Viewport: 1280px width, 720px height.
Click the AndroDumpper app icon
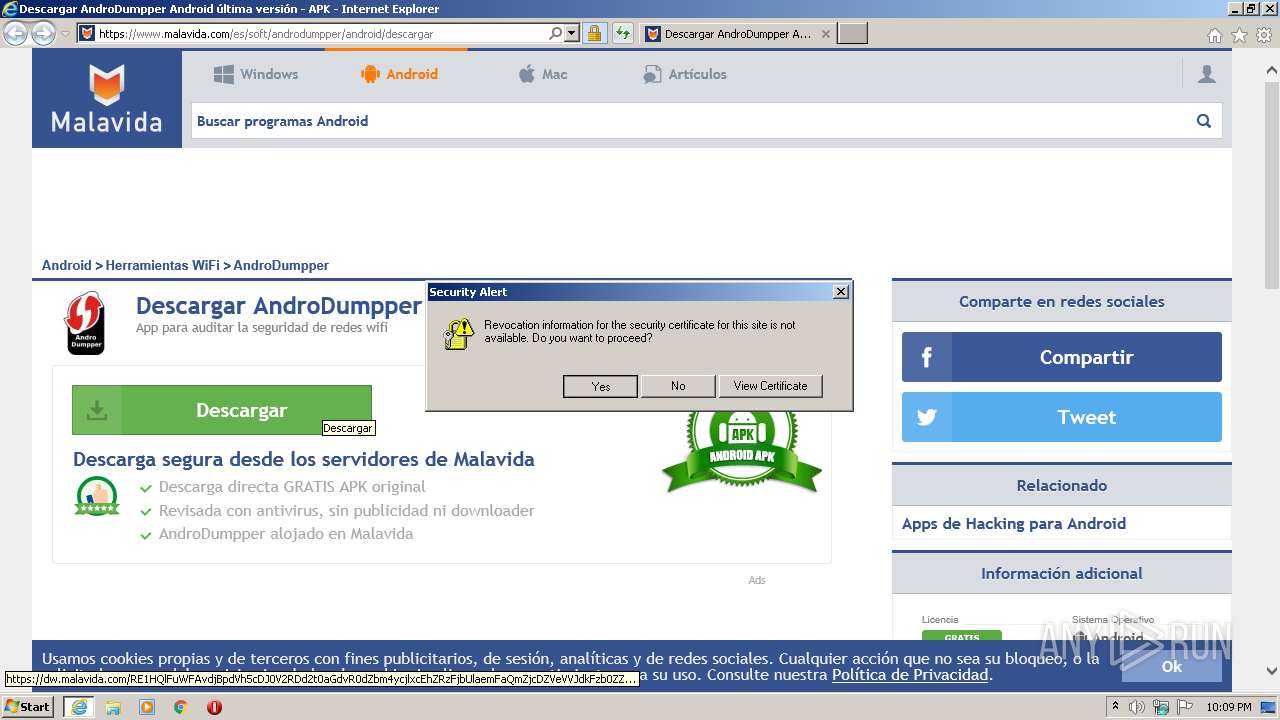coord(85,323)
